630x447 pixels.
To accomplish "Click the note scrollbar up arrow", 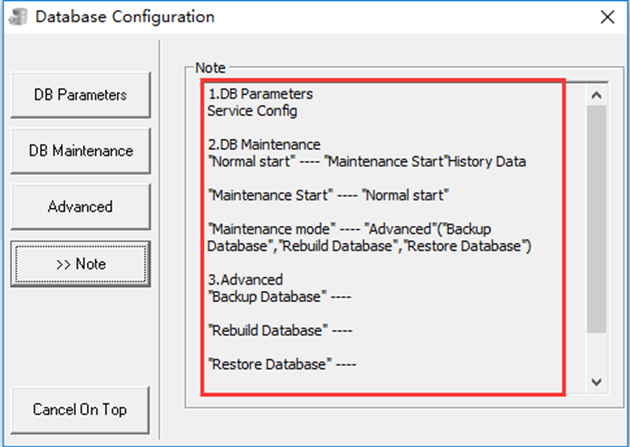I will click(x=596, y=95).
